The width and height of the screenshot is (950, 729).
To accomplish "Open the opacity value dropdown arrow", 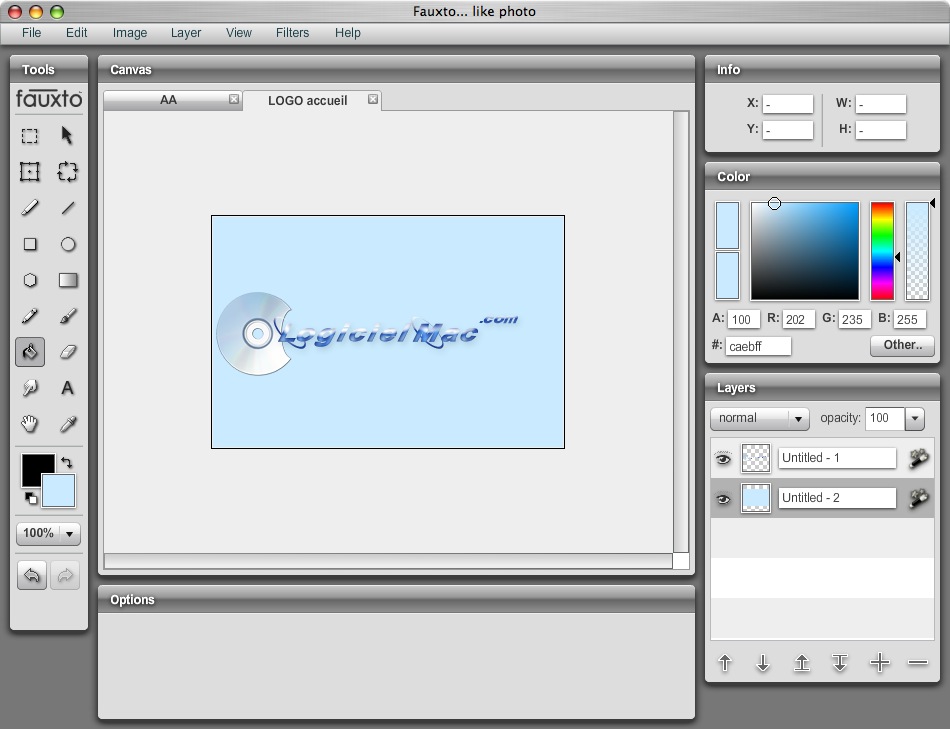I will tap(914, 418).
